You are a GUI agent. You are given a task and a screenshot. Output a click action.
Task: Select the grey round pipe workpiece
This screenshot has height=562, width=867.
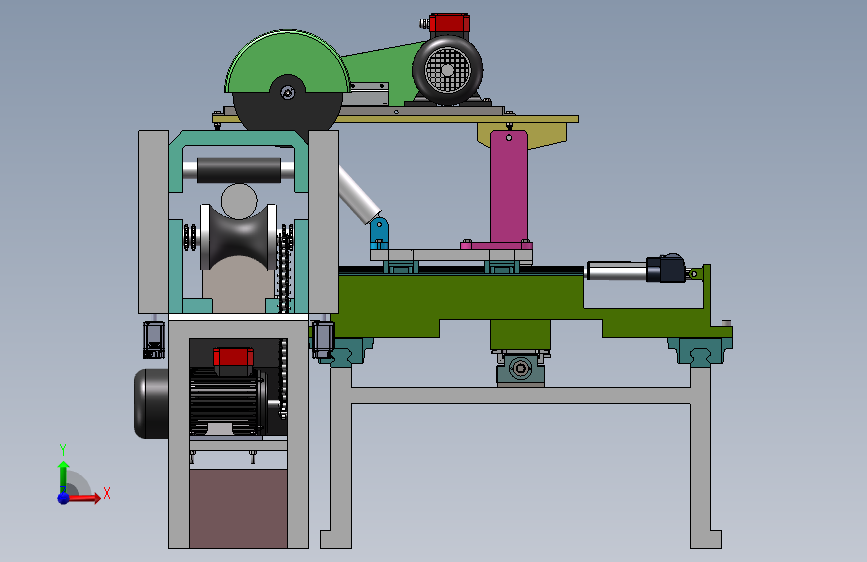click(239, 201)
